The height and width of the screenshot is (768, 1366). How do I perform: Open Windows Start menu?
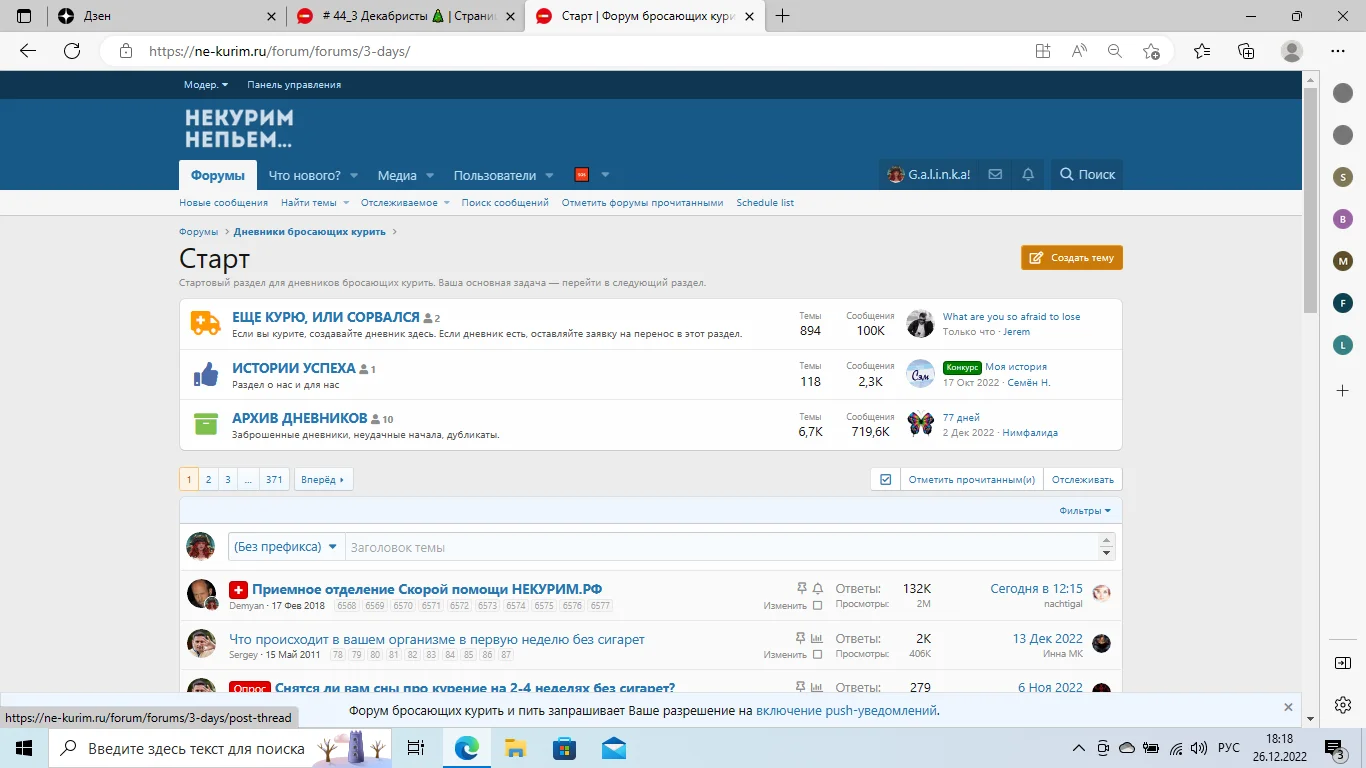tap(24, 748)
